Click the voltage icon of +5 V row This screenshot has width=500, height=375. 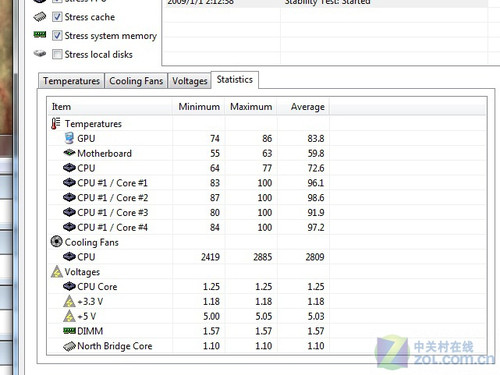[x=69, y=316]
